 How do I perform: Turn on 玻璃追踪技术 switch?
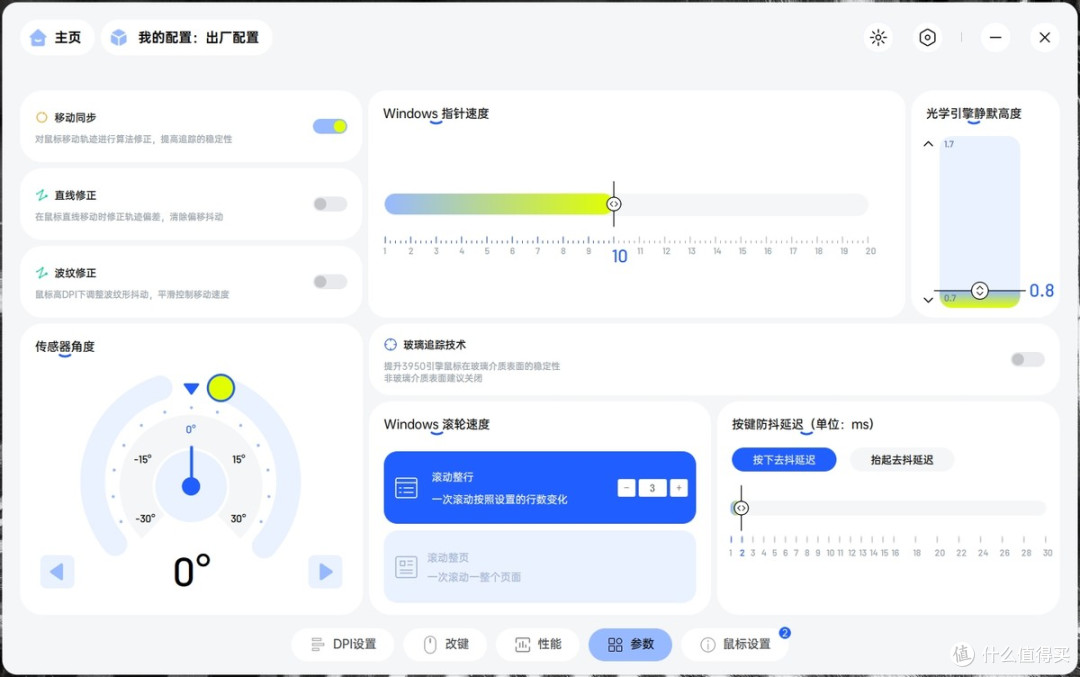click(x=1028, y=360)
